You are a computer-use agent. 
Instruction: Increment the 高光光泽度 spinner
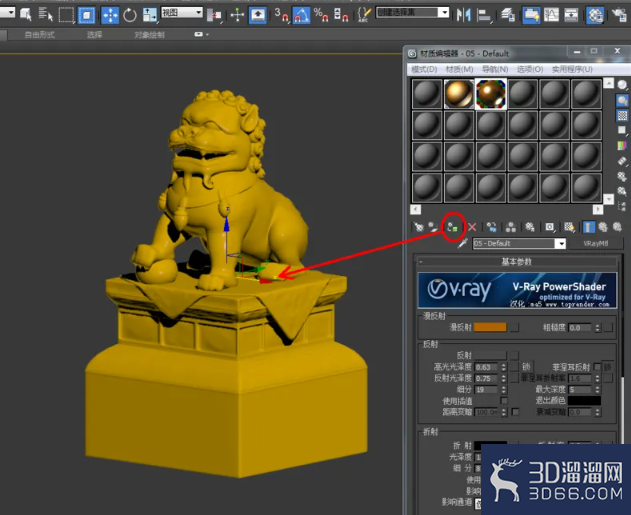click(504, 365)
